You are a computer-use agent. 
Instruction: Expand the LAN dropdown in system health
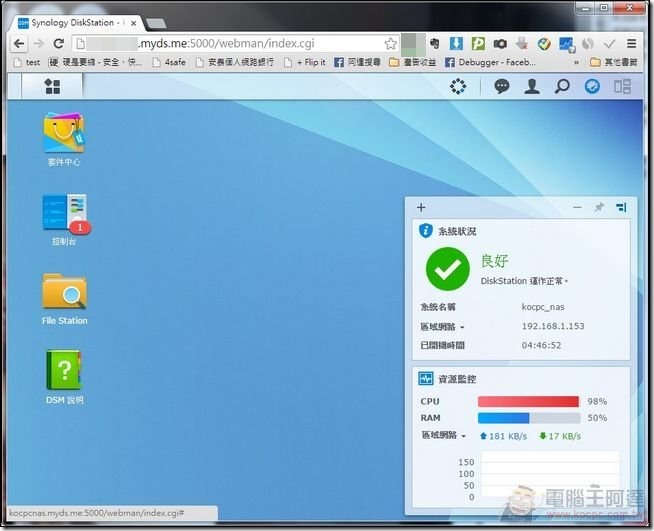pos(462,327)
